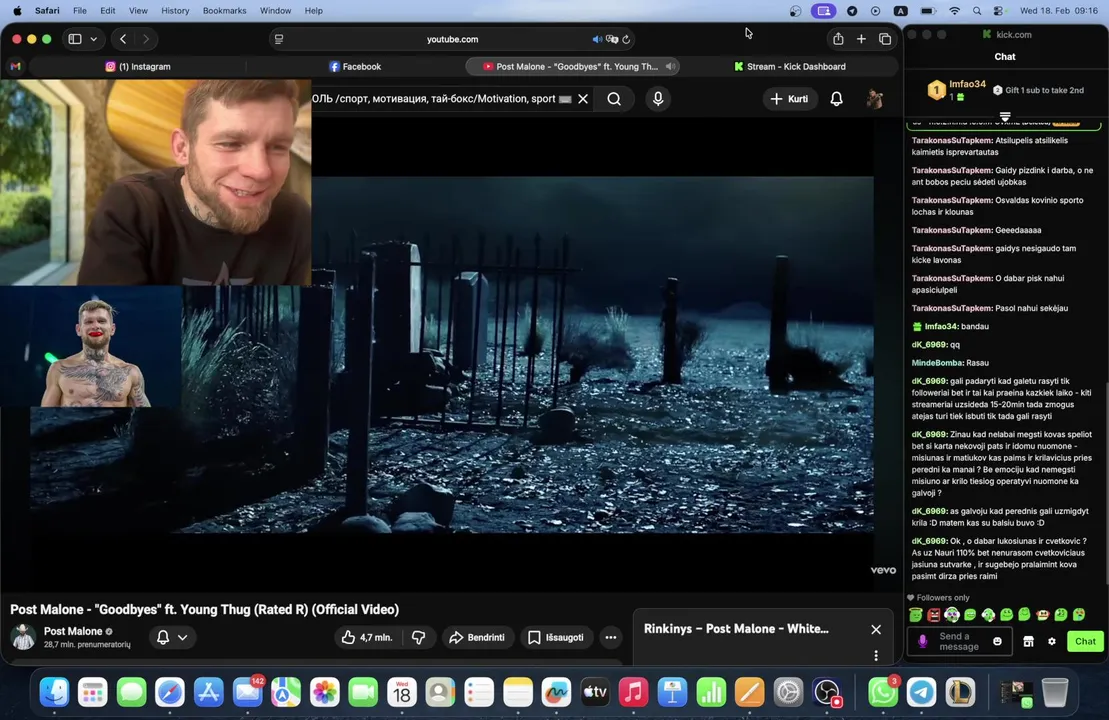Viewport: 1109px width, 720px height.
Task: Mute audio in address bar
Action: (x=597, y=40)
